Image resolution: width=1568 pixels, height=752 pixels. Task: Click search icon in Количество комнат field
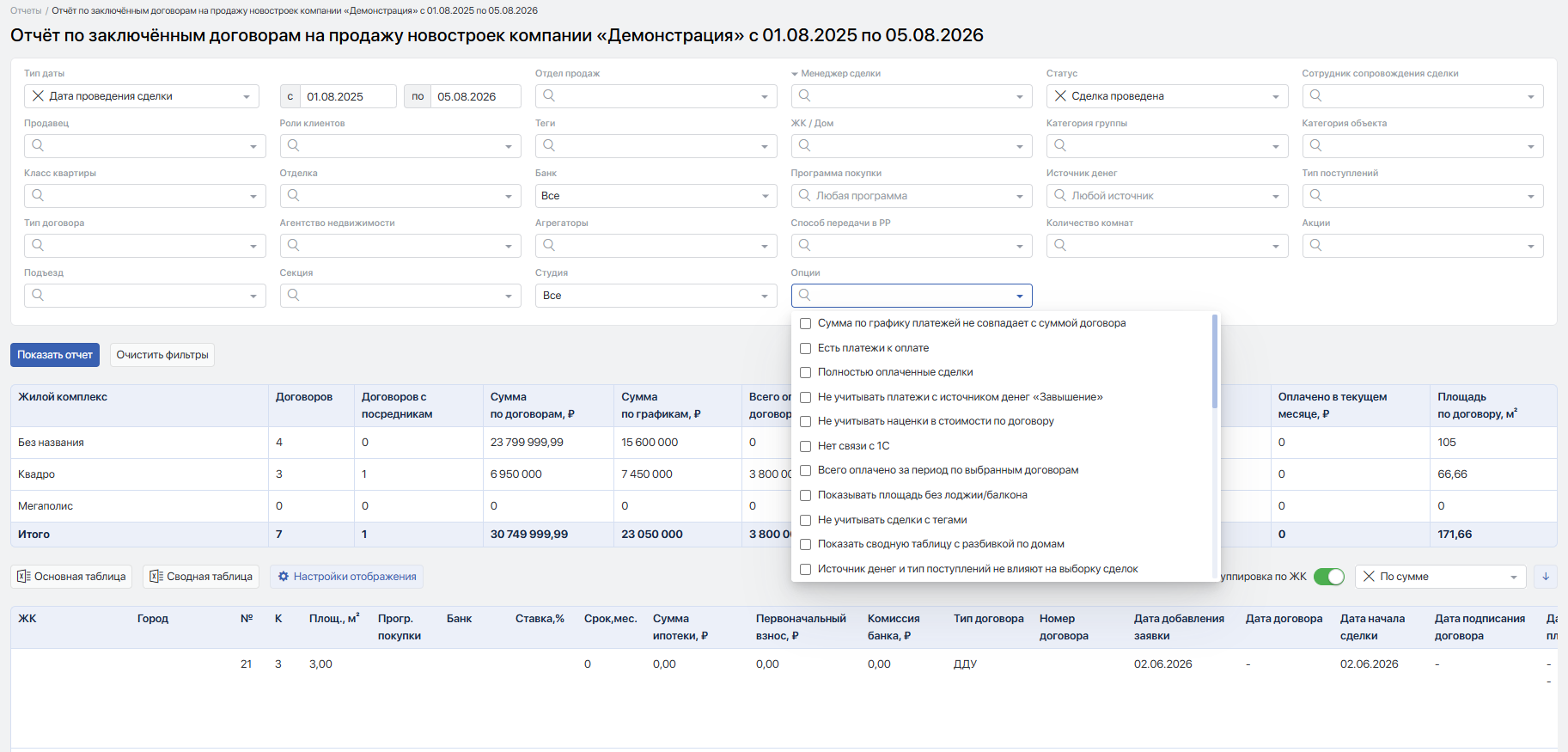coord(1060,245)
